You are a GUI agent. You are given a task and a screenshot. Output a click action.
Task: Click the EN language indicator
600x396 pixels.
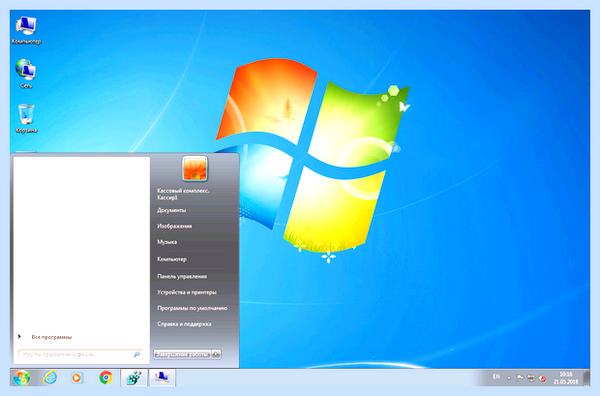[496, 377]
